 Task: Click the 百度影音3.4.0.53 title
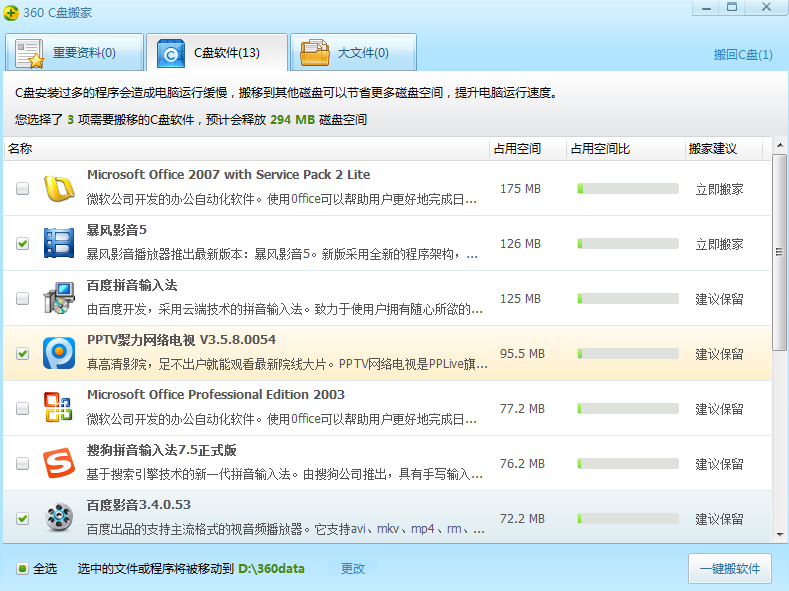(x=139, y=504)
